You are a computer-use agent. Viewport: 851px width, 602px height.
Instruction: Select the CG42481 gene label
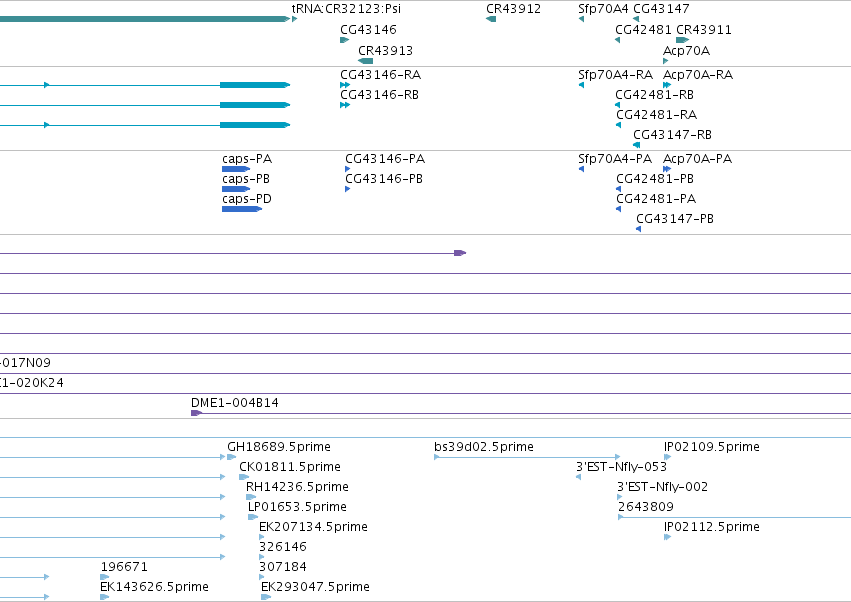point(643,29)
